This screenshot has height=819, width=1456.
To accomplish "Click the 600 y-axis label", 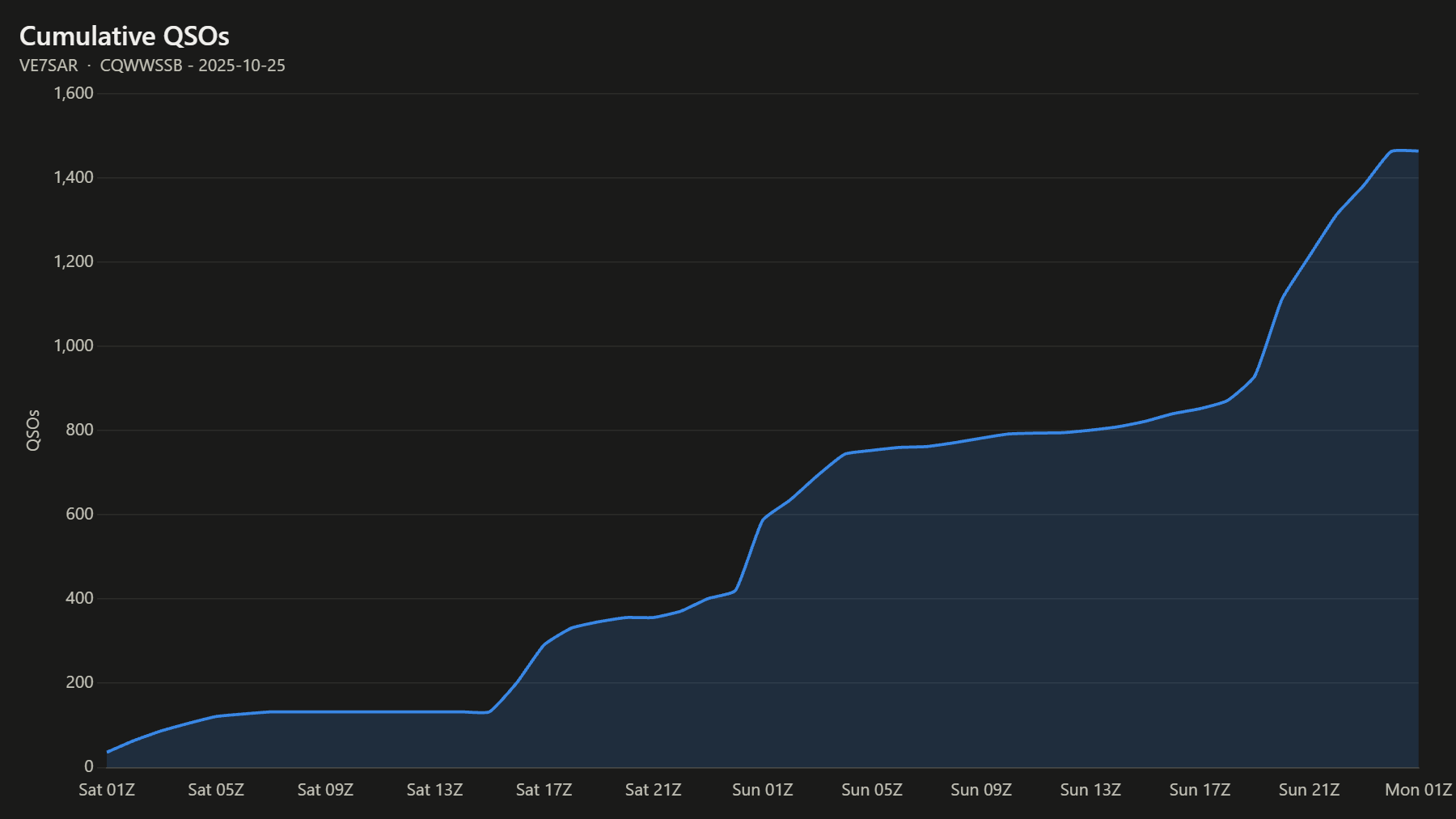I will pyautogui.click(x=80, y=514).
